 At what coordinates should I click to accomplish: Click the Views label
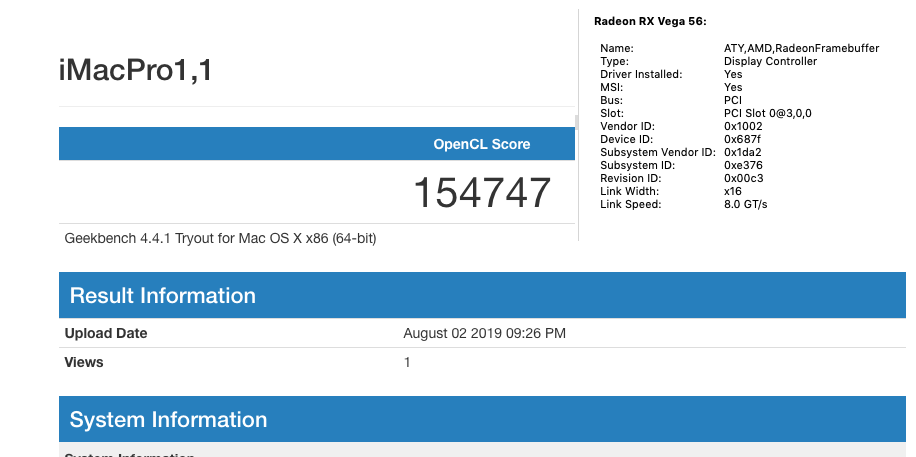pyautogui.click(x=84, y=362)
